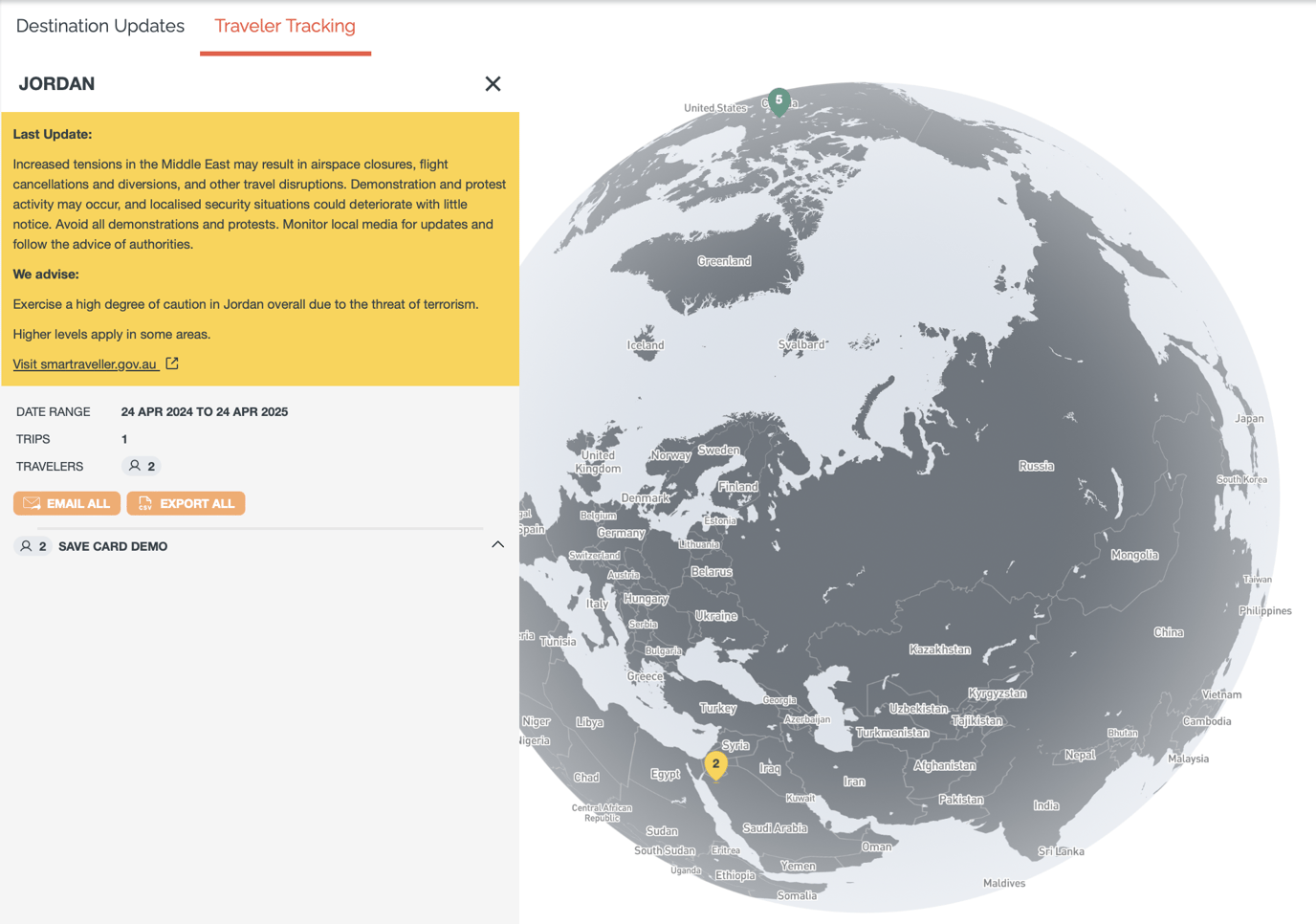This screenshot has height=924, width=1316.
Task: Click the traveler badge beside Save Card Demo
Action: [33, 546]
